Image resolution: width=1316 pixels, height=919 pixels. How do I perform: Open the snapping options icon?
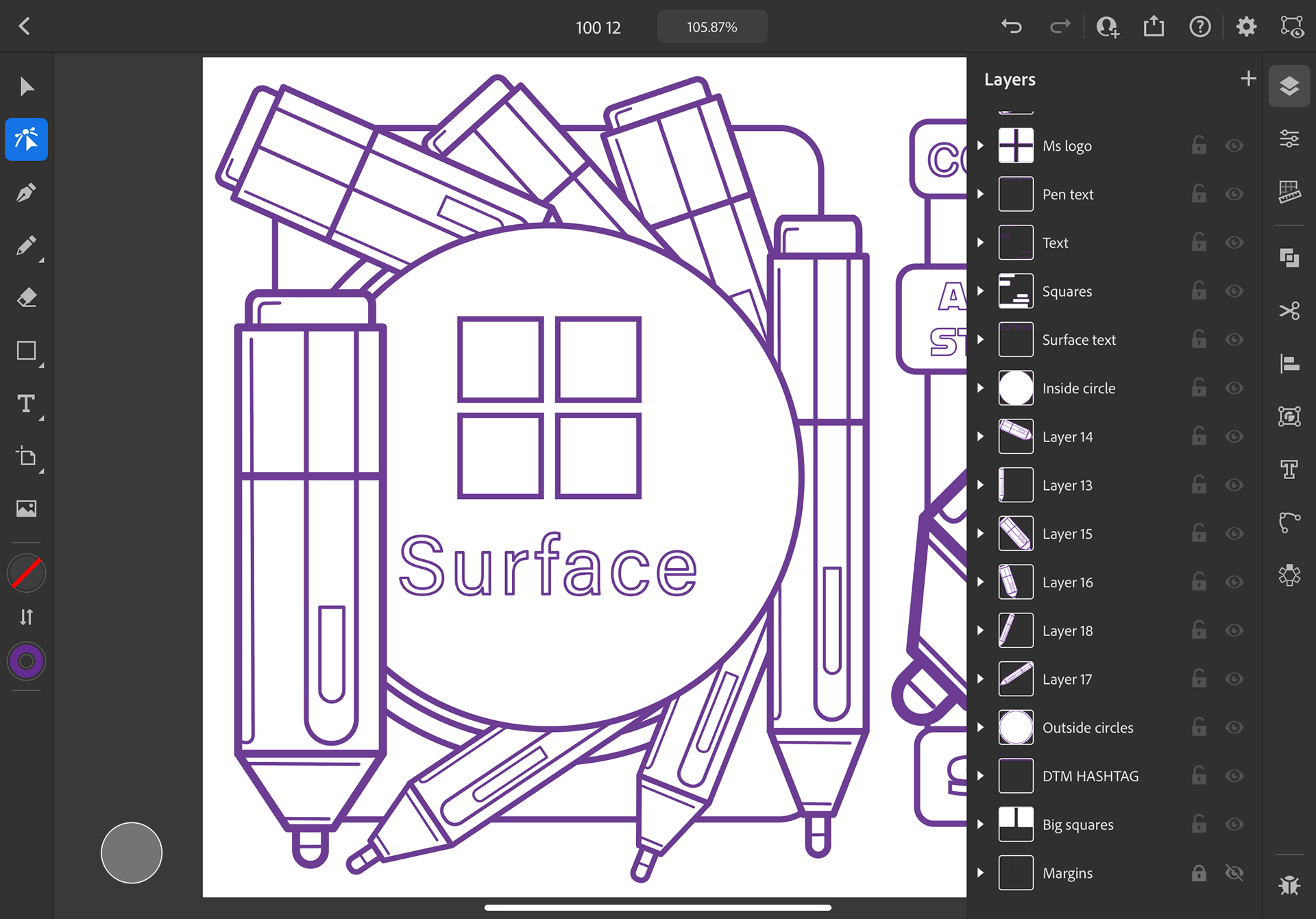pos(1292,27)
